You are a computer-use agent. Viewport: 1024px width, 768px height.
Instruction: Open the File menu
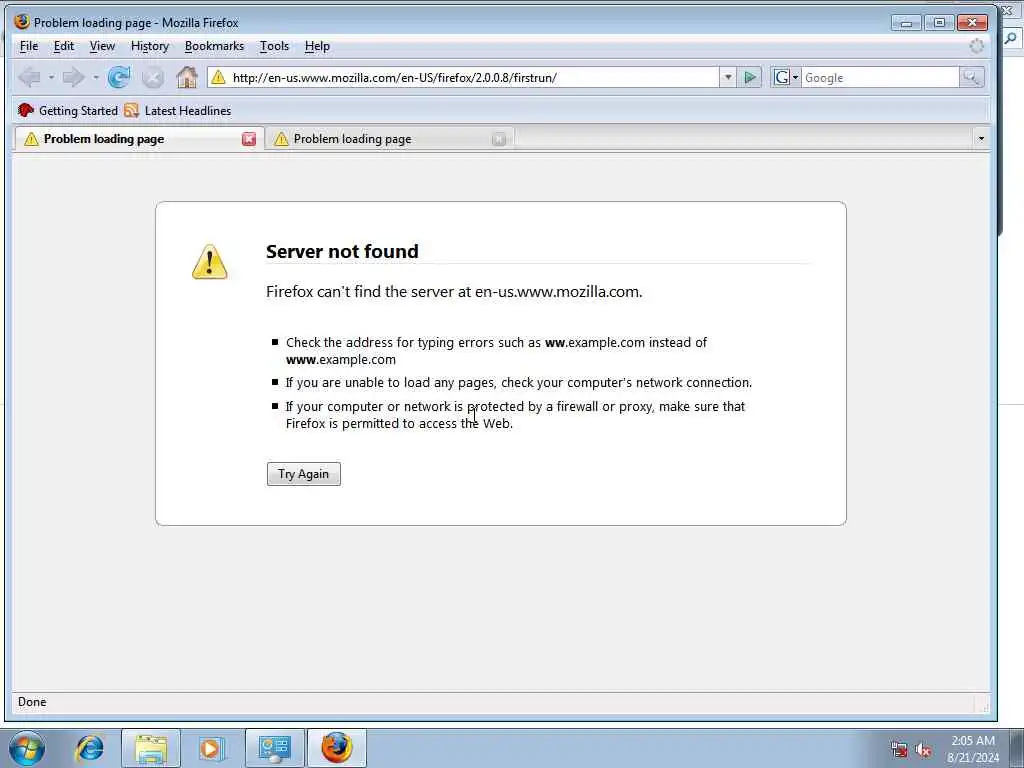pyautogui.click(x=29, y=46)
